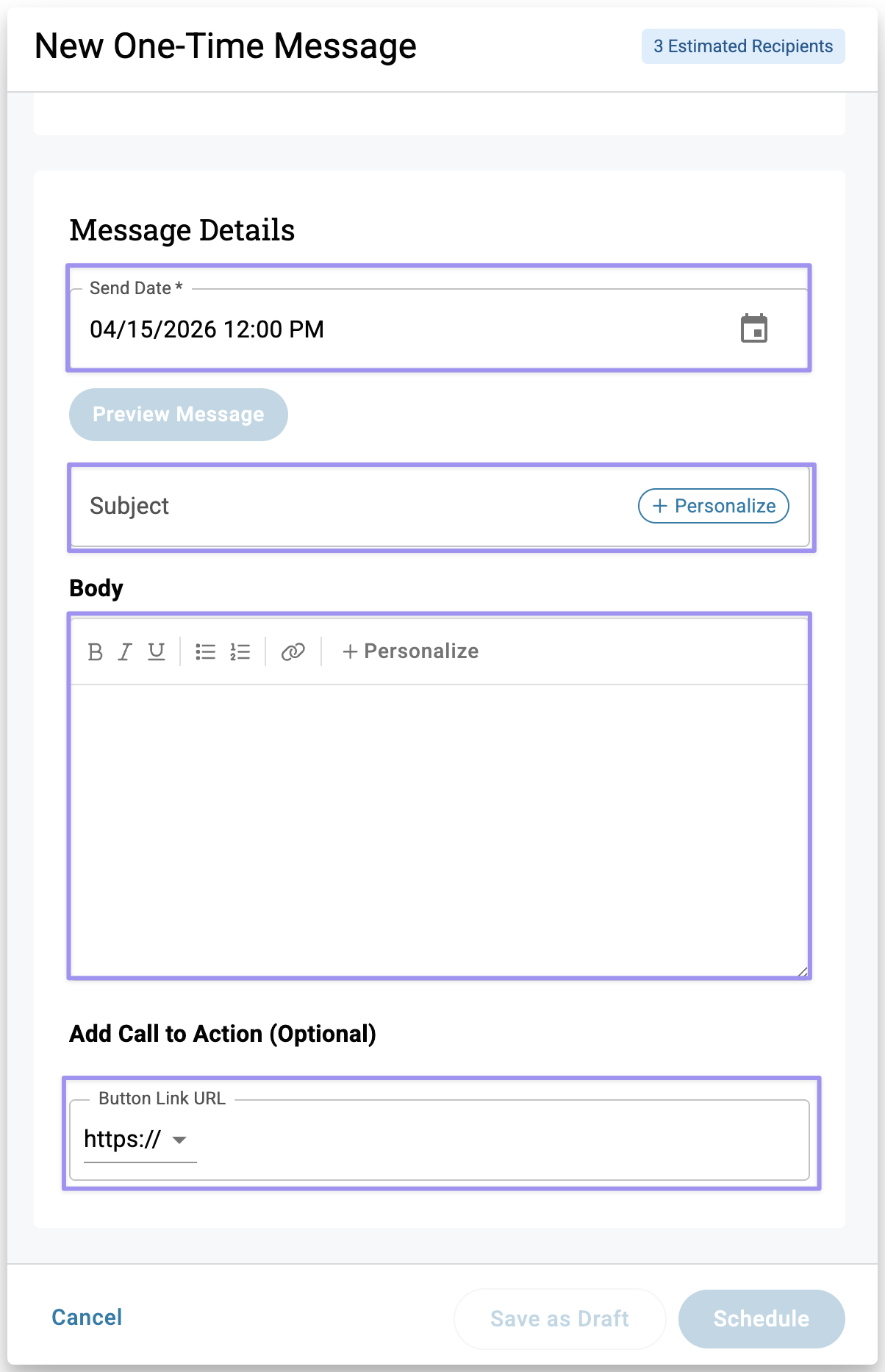Toggle italic formatting in the body editor
This screenshot has height=1372, width=885.
point(126,651)
